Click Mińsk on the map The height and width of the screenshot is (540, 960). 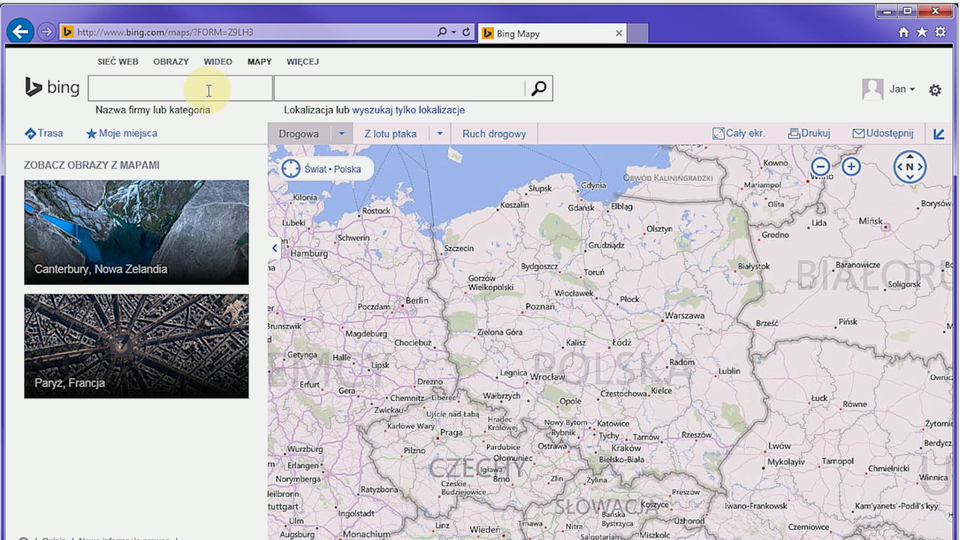871,221
